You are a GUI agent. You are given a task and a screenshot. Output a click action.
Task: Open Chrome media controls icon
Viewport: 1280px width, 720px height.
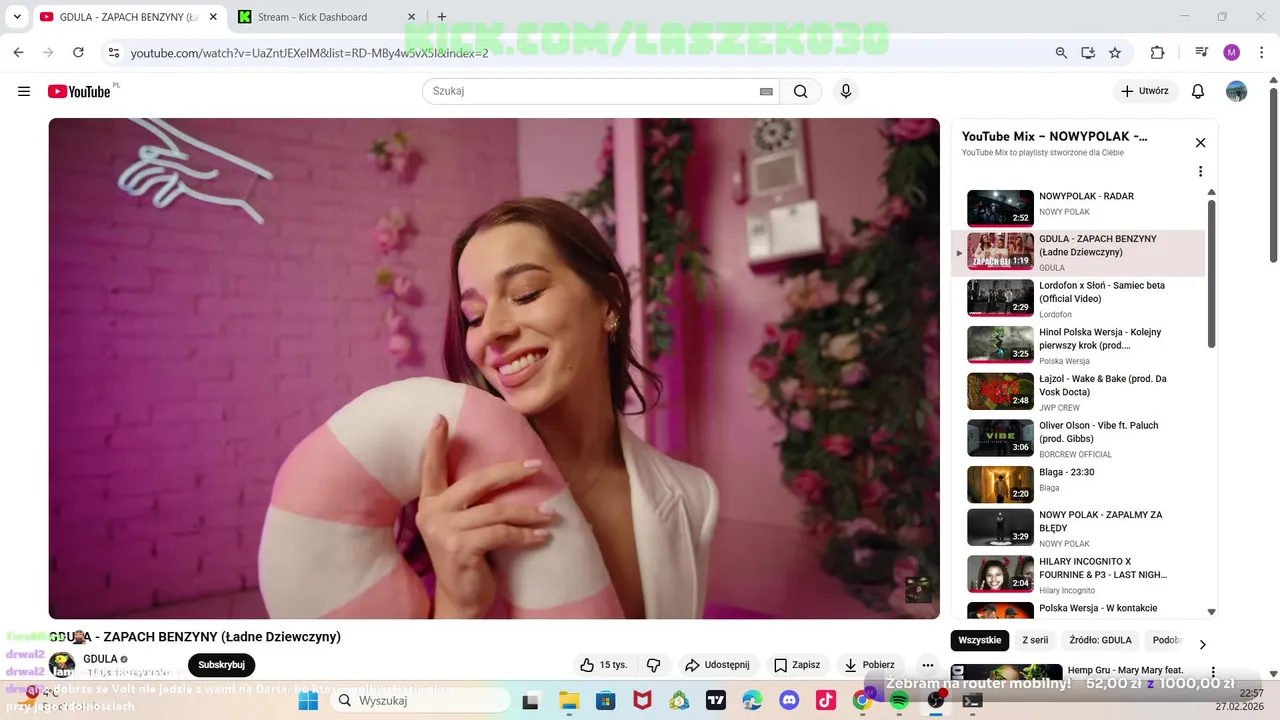[x=1201, y=52]
